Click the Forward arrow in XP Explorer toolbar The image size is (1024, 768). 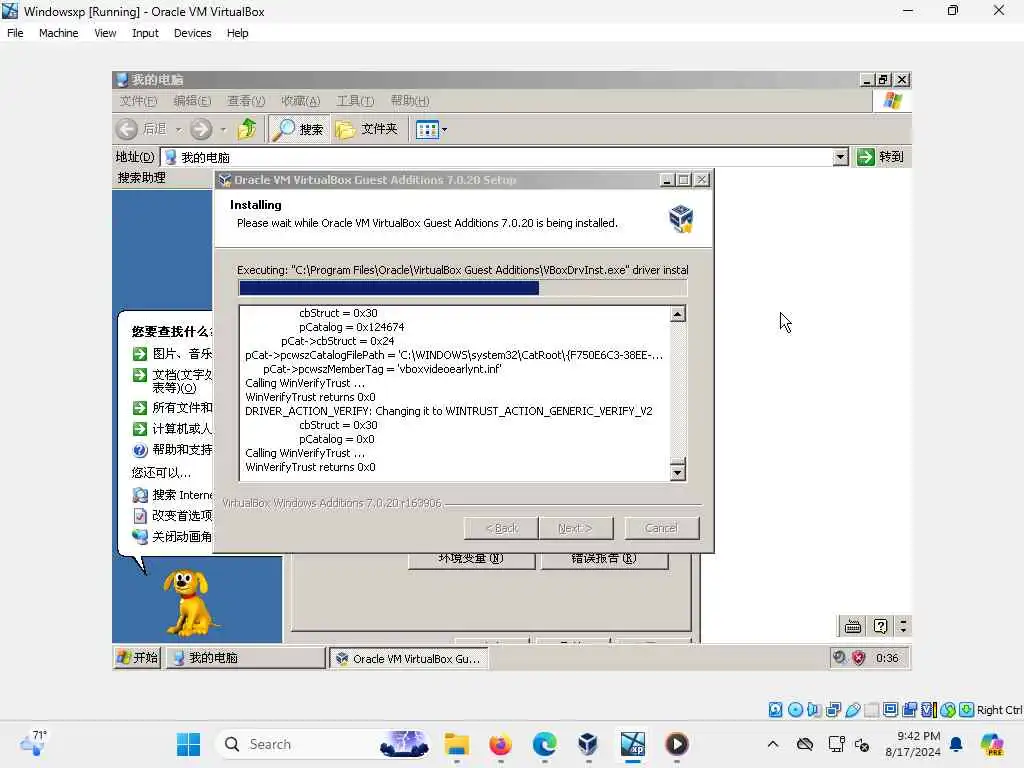pos(201,129)
